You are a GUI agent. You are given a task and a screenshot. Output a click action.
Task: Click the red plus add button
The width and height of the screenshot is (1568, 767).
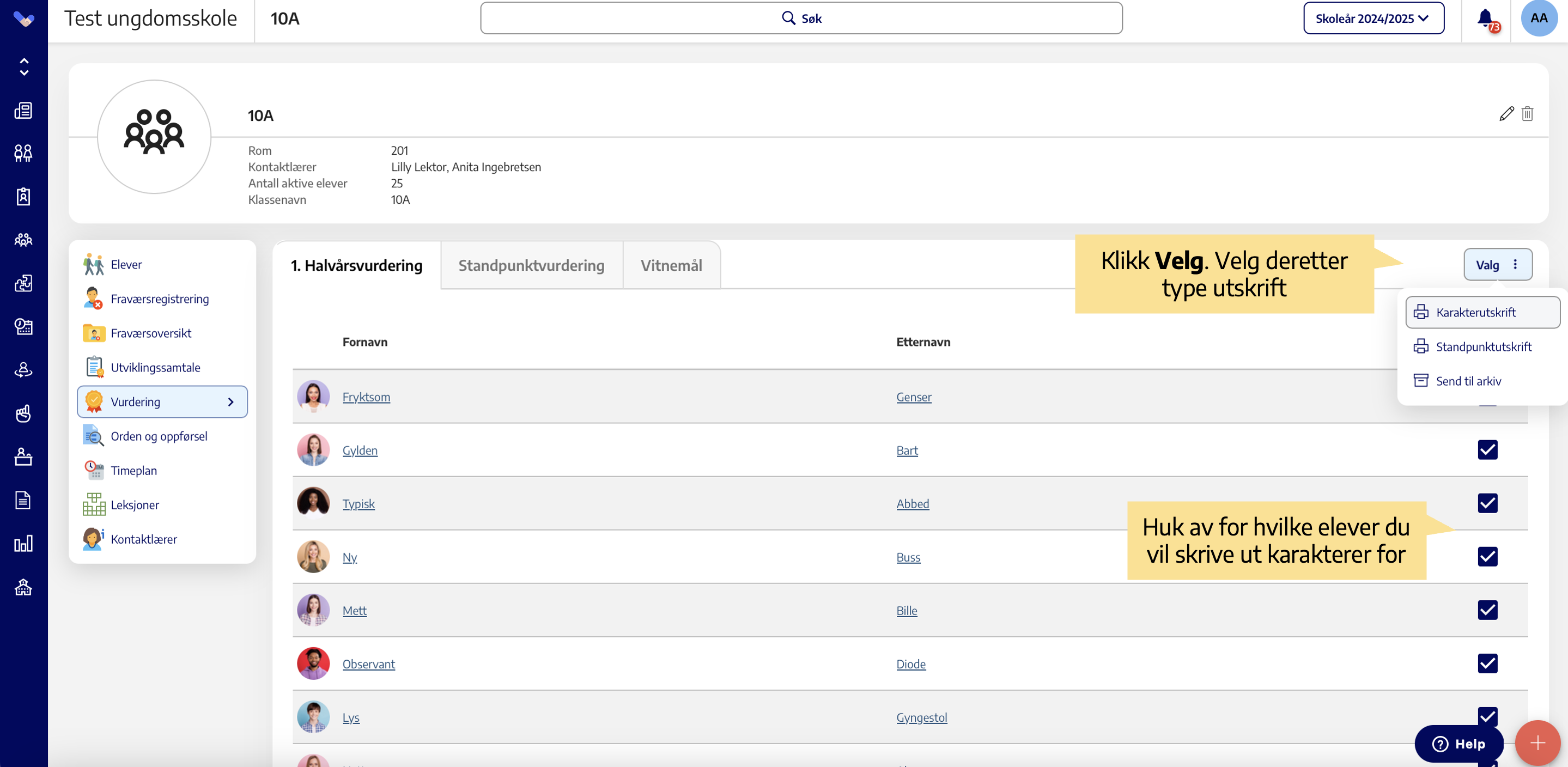[x=1537, y=742]
